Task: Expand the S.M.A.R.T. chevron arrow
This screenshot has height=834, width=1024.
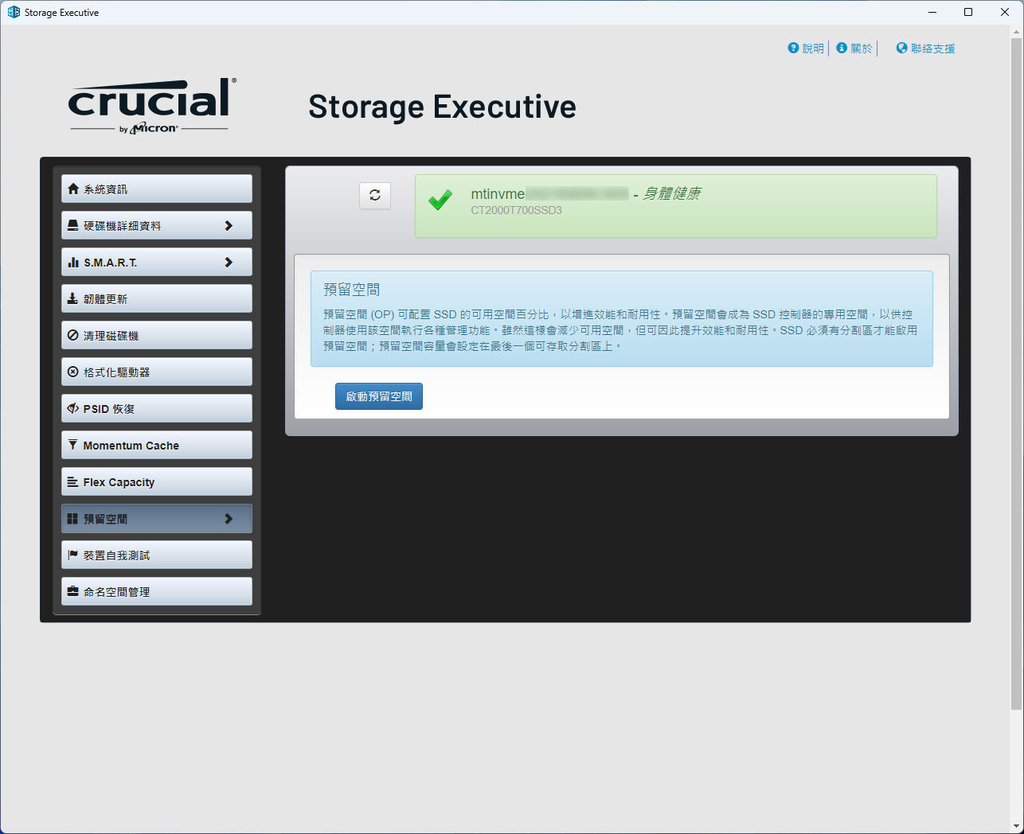Action: [x=229, y=262]
